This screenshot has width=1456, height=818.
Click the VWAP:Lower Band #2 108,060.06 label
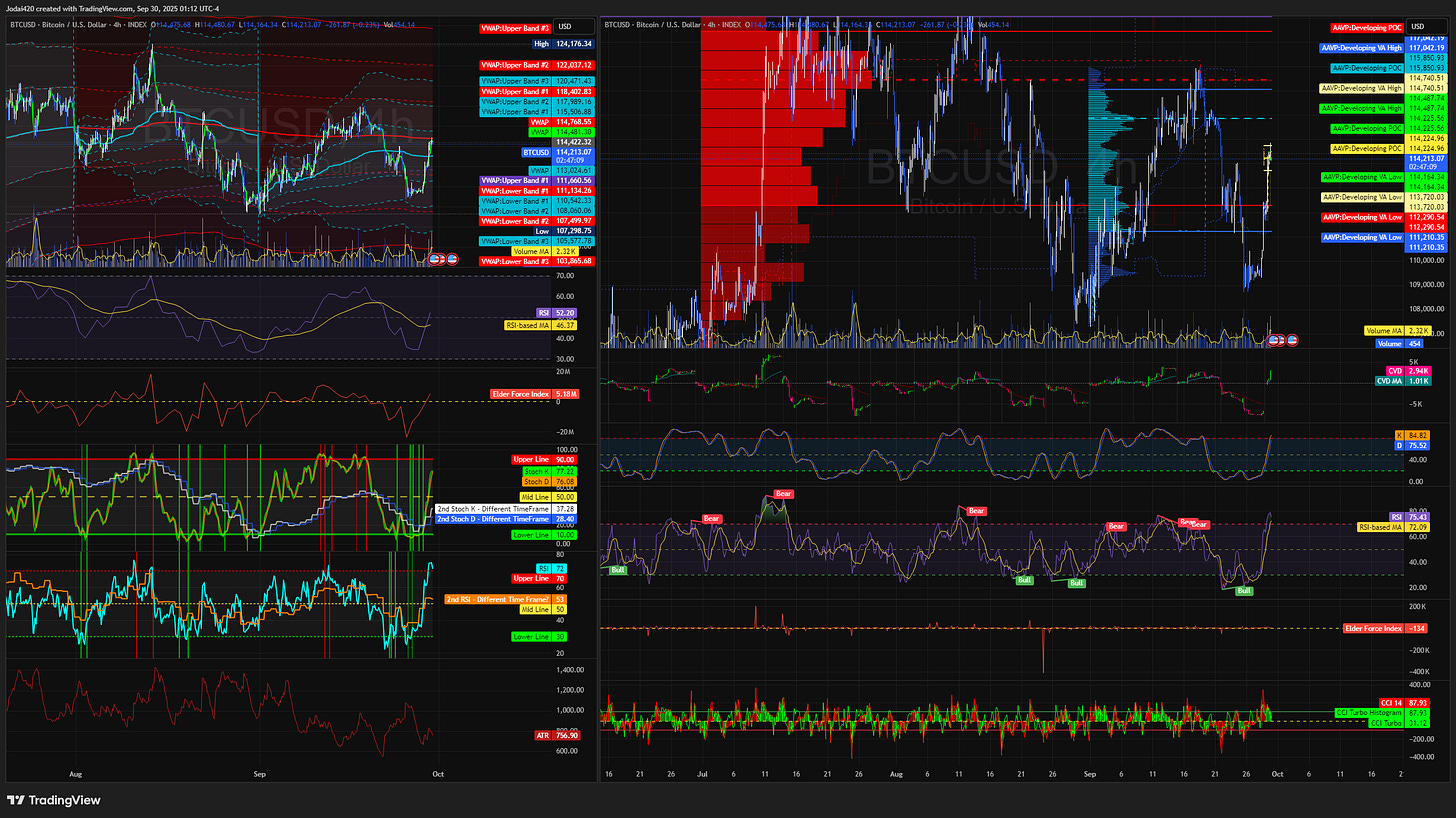click(537, 211)
